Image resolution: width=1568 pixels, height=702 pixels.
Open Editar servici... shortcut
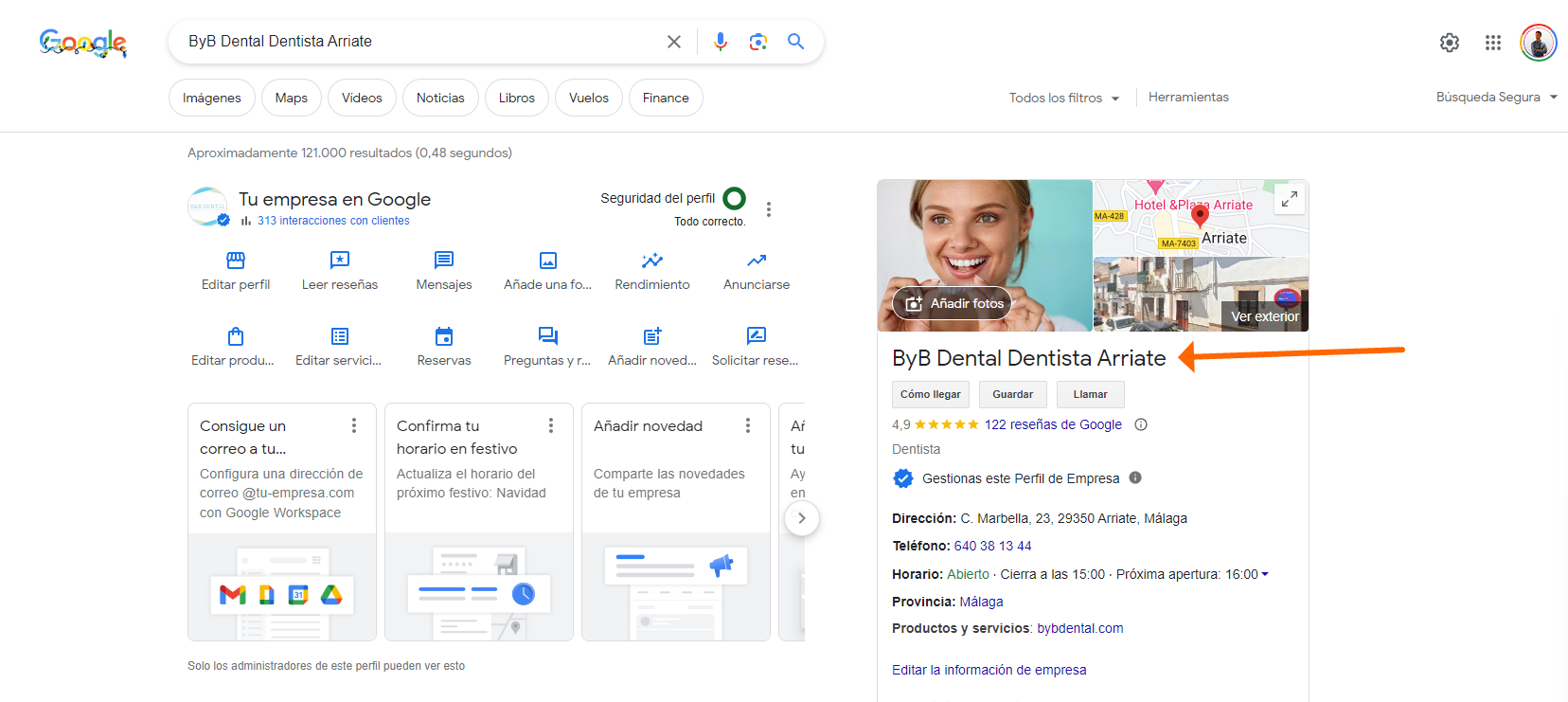click(339, 347)
